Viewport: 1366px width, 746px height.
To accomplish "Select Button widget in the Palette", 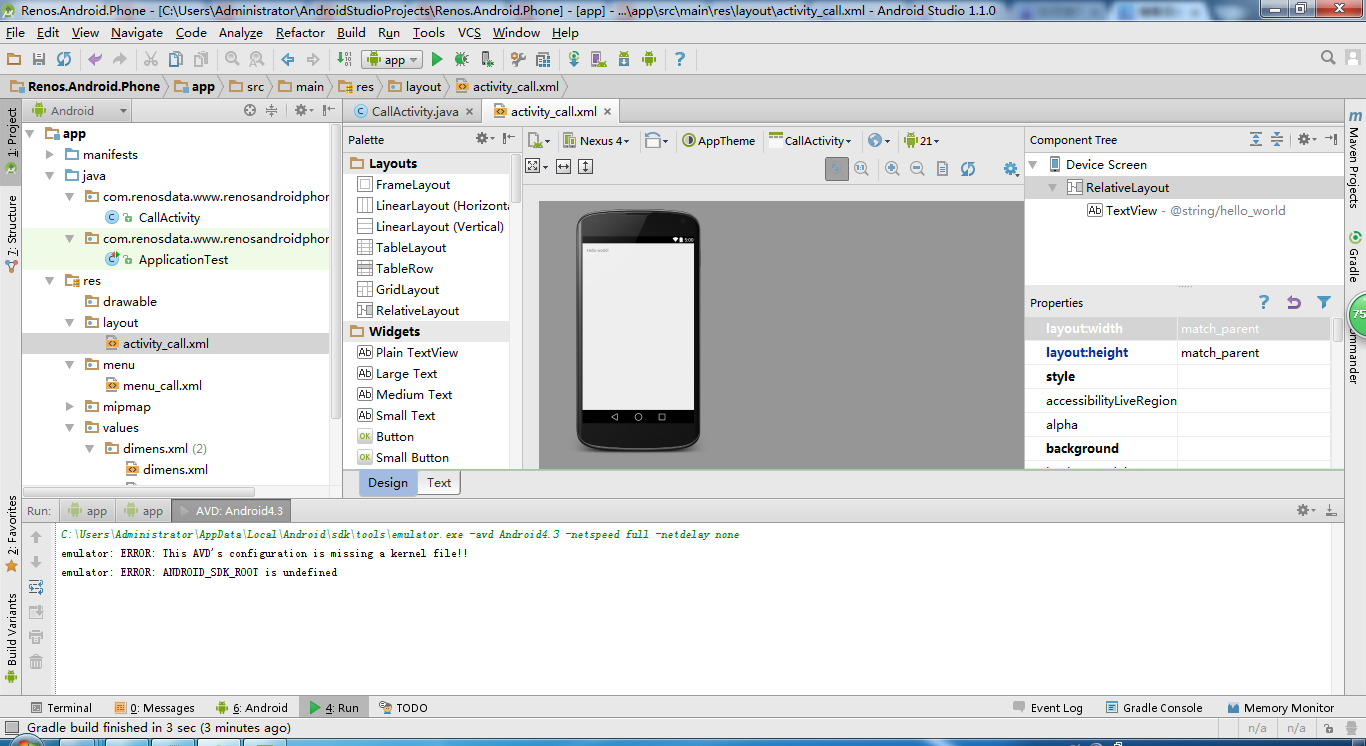I will pos(395,436).
